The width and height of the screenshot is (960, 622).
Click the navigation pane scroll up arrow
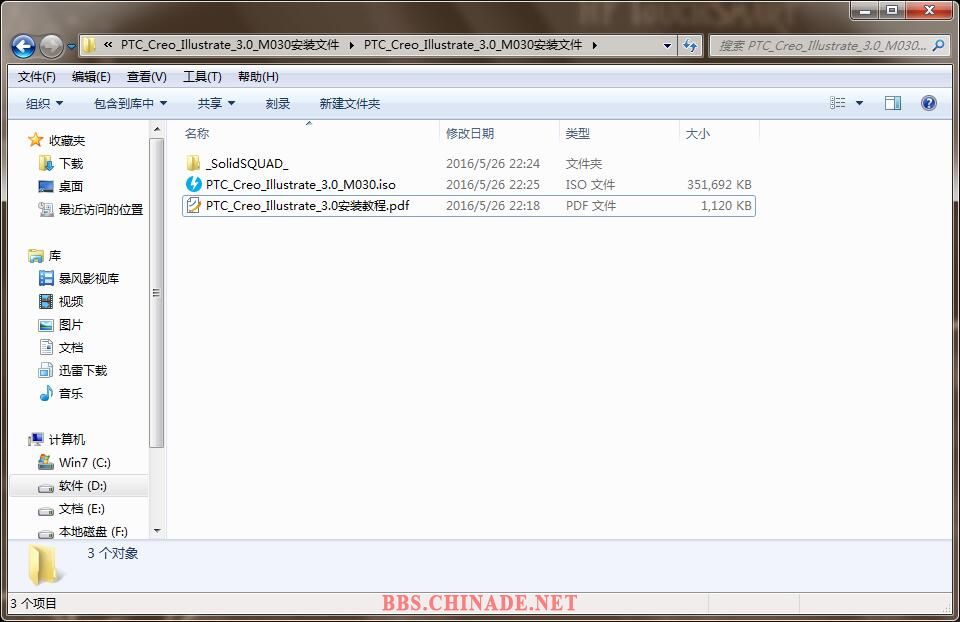click(x=157, y=129)
